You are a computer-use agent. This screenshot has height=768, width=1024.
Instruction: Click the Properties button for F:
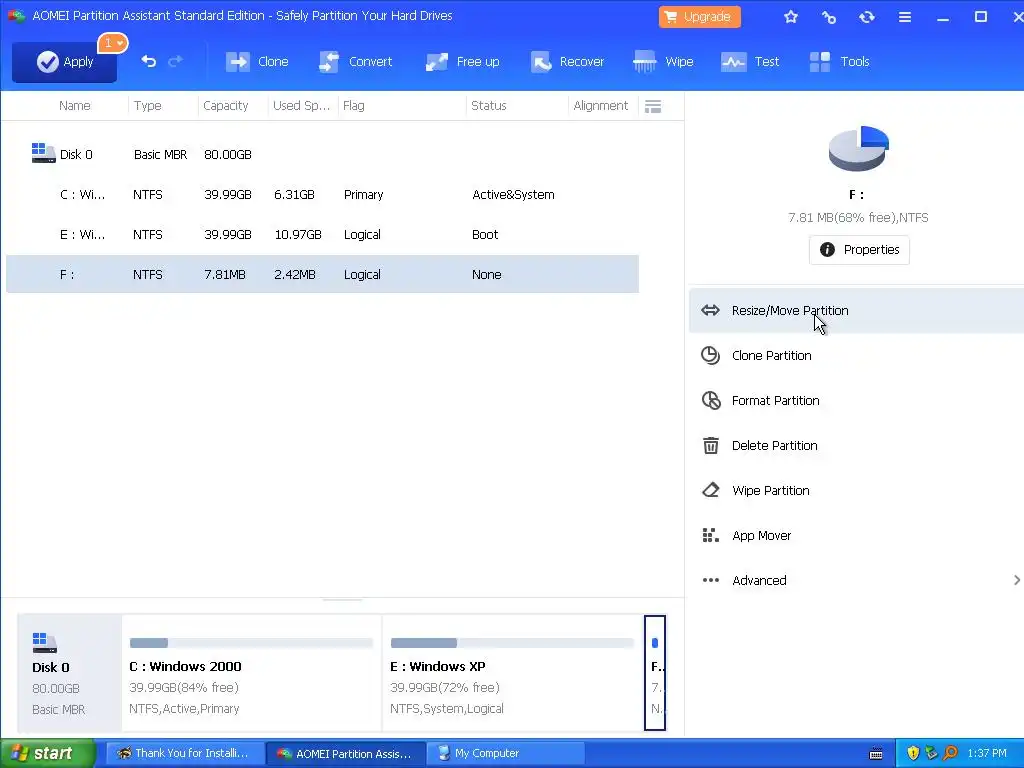pyautogui.click(x=859, y=249)
